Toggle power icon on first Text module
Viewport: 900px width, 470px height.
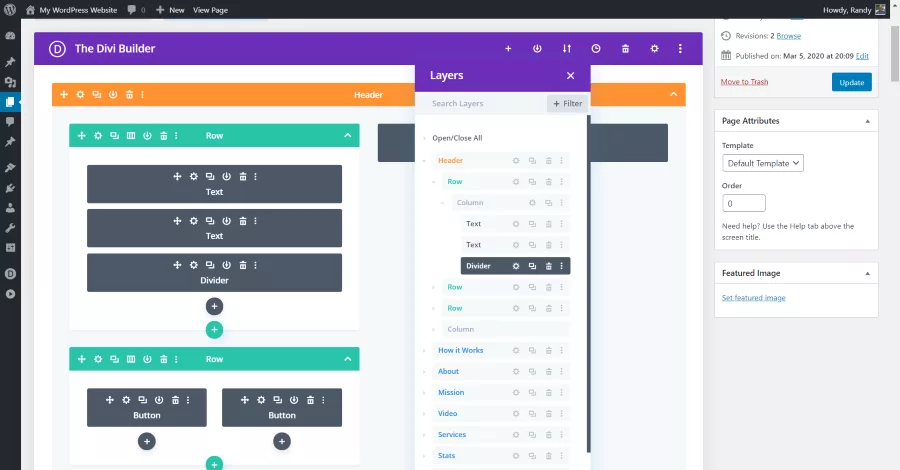(x=226, y=177)
